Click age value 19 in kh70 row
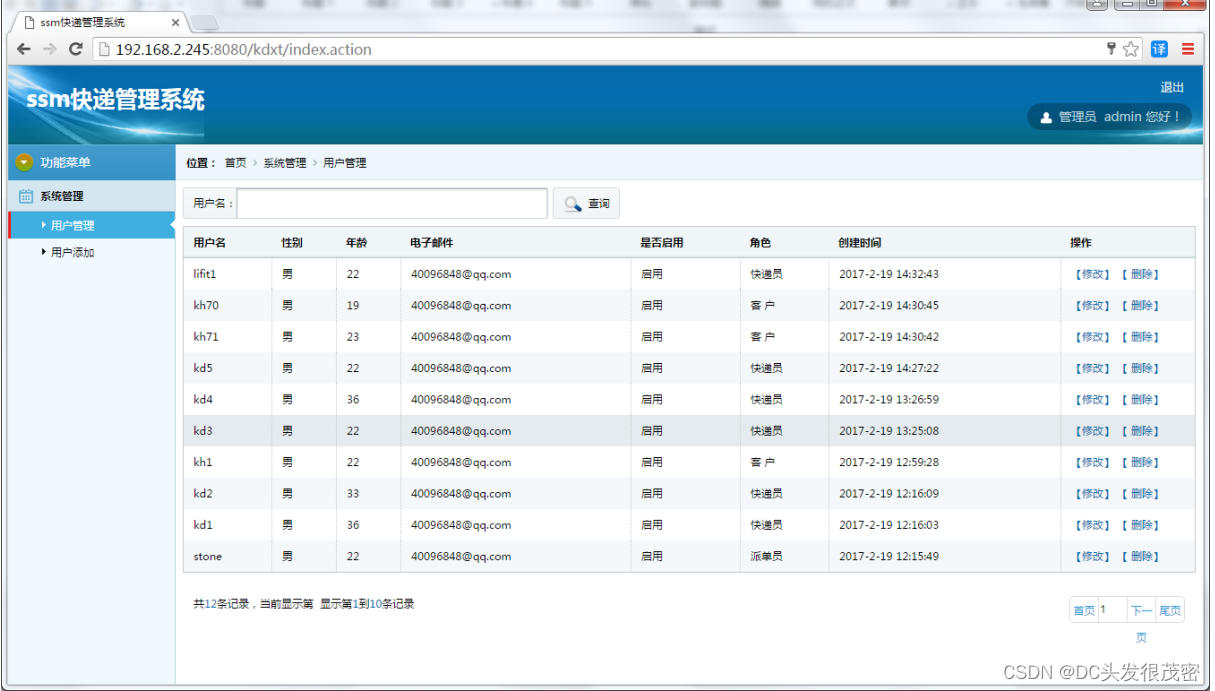Viewport: 1215px width, 691px height. coord(353,306)
